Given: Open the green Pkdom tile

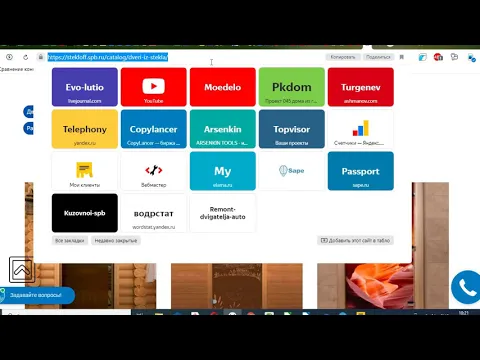Looking at the screenshot, I should coord(292,87).
